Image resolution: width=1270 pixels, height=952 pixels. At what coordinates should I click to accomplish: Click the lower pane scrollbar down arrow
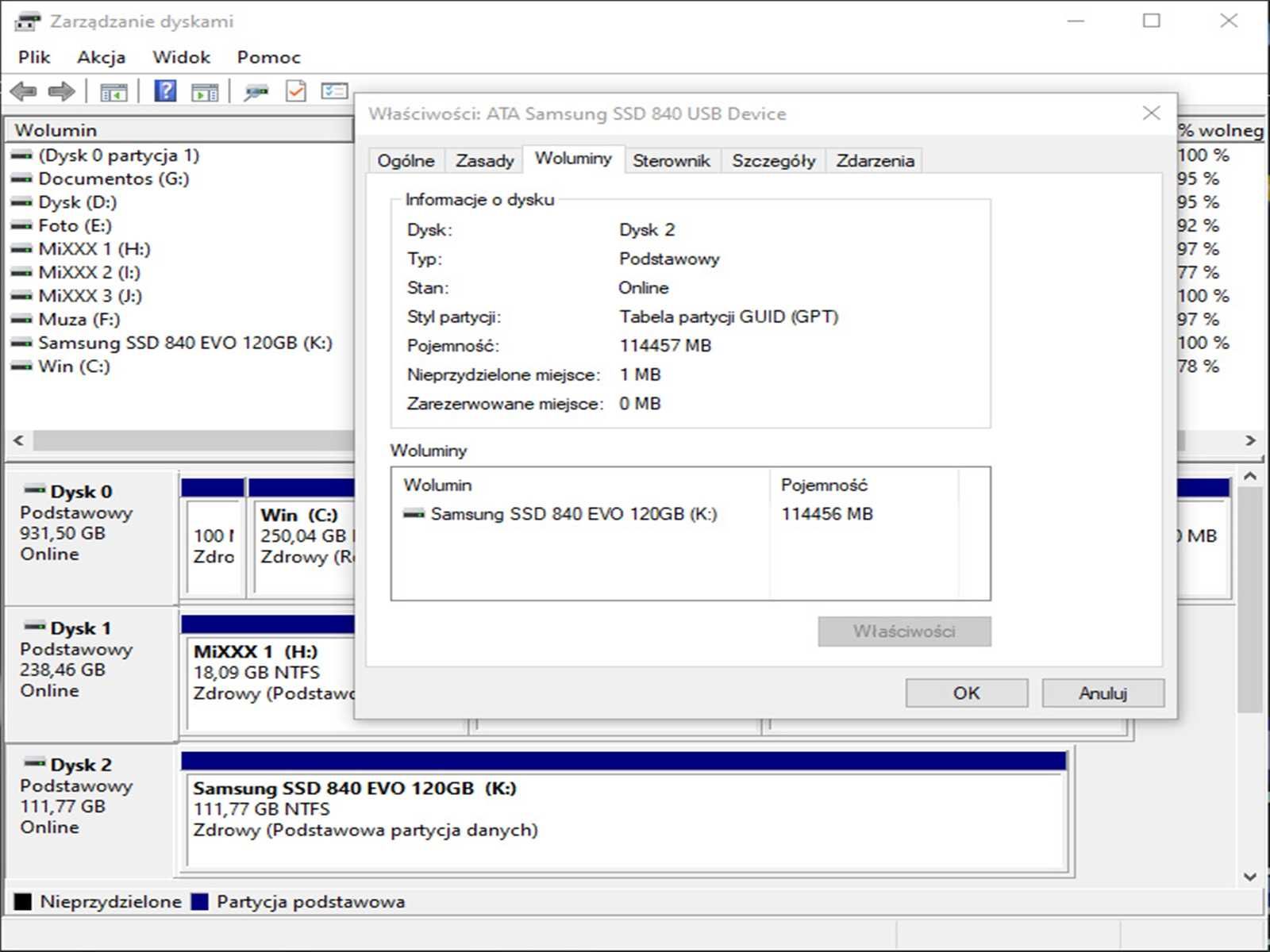[x=1250, y=877]
